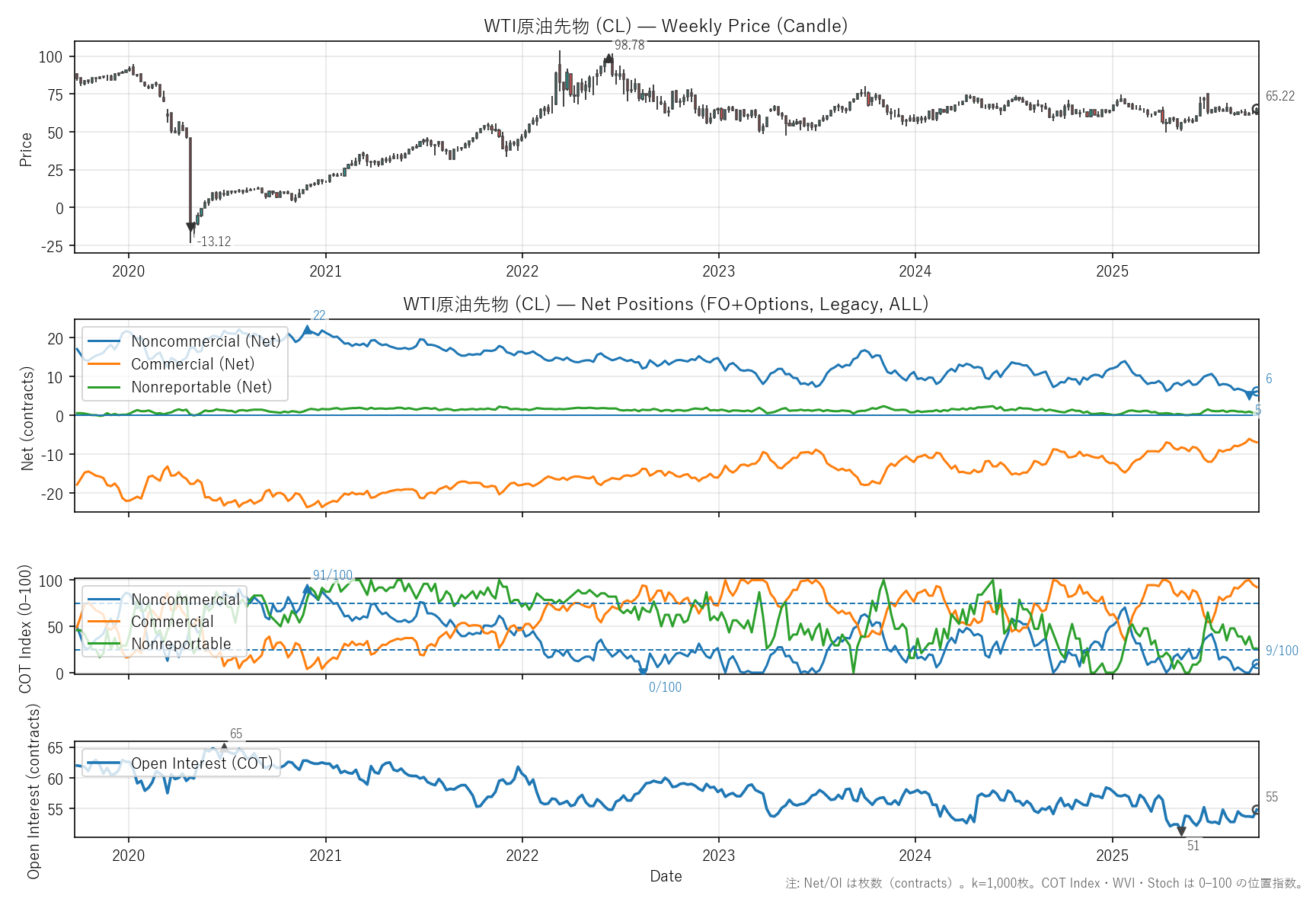The width and height of the screenshot is (1316, 899).
Task: Click the COT Index 91/100 triangle marker
Action: click(308, 589)
